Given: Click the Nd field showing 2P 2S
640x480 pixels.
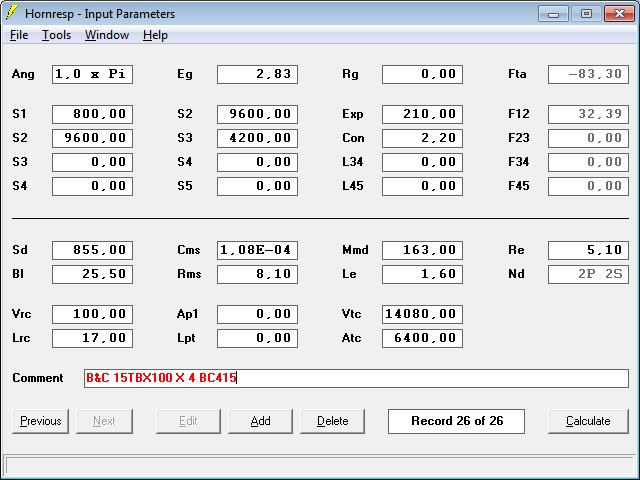Looking at the screenshot, I should click(x=588, y=274).
